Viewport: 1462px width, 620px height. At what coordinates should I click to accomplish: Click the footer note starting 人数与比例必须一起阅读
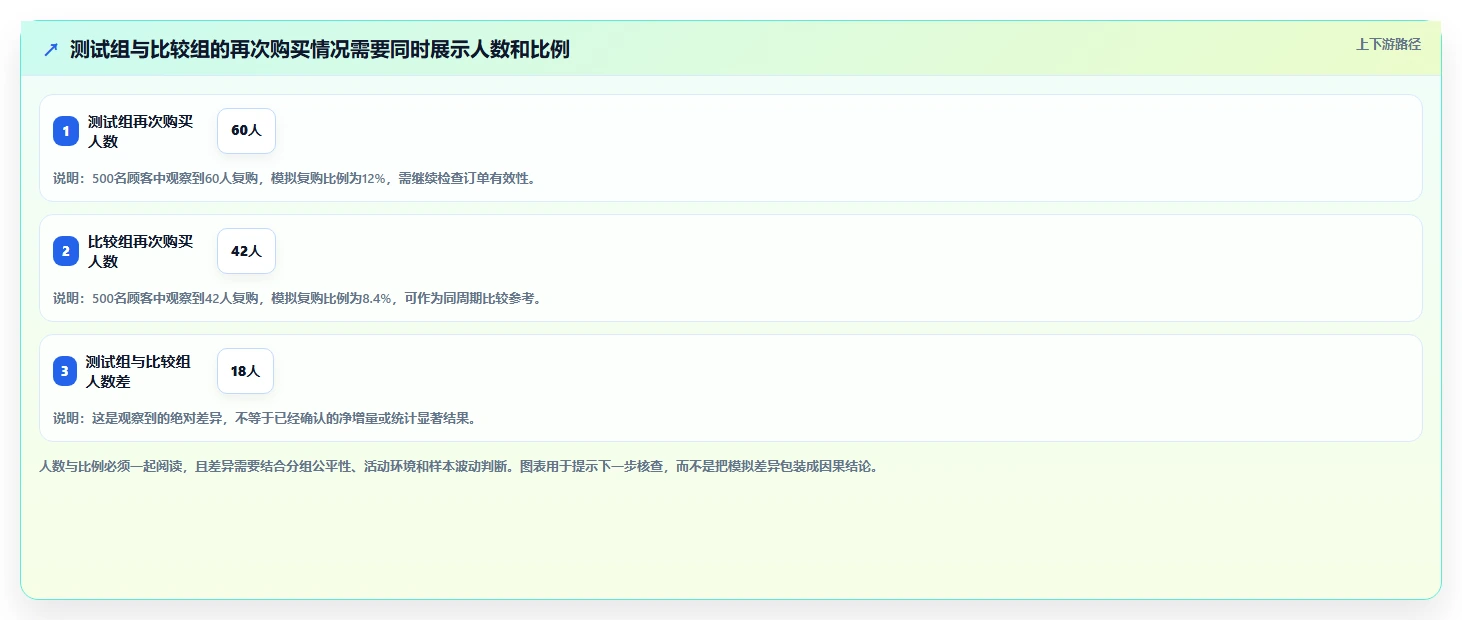(459, 466)
